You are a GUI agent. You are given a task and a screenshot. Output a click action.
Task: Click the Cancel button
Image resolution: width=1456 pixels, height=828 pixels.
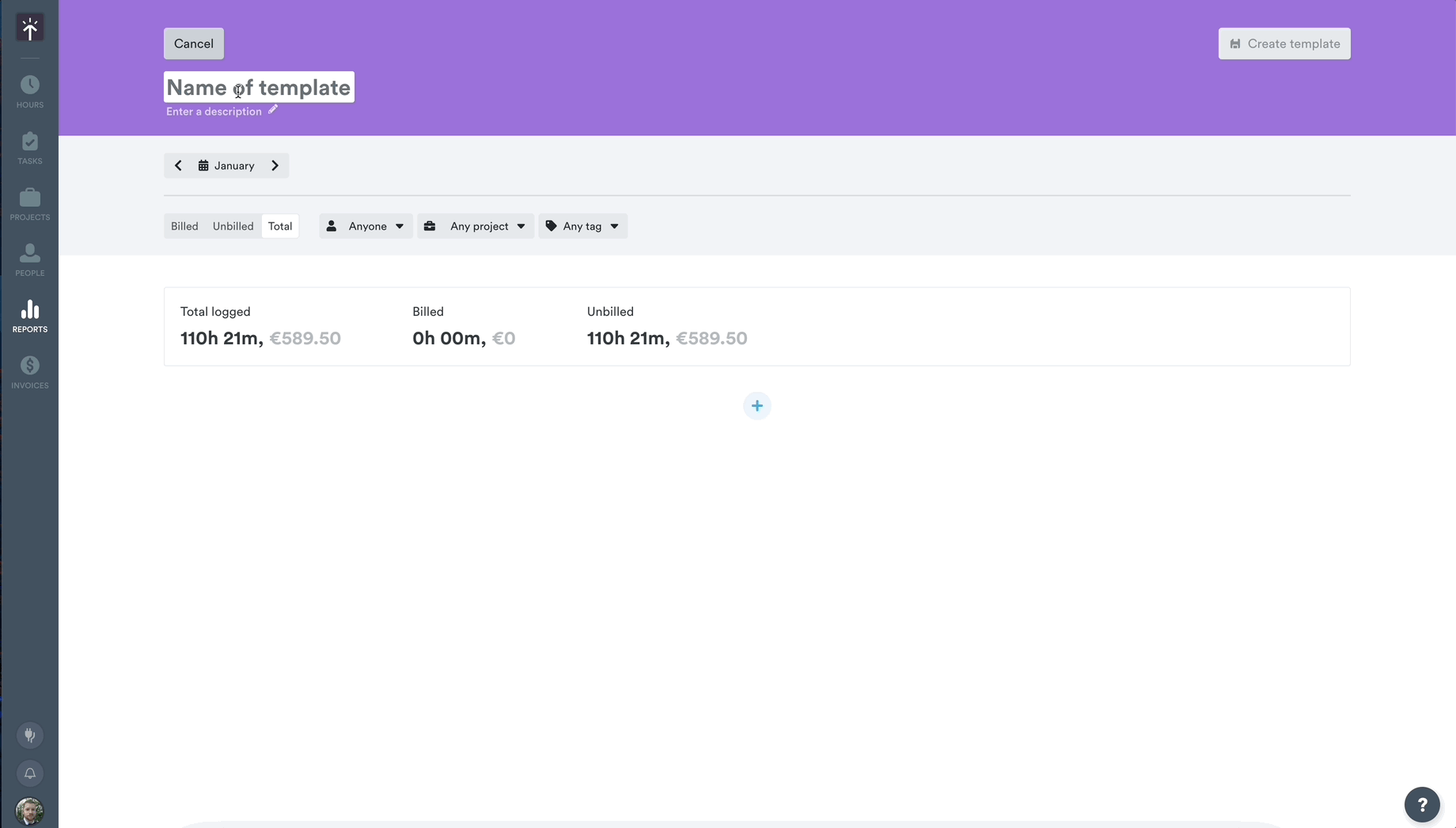pos(193,44)
